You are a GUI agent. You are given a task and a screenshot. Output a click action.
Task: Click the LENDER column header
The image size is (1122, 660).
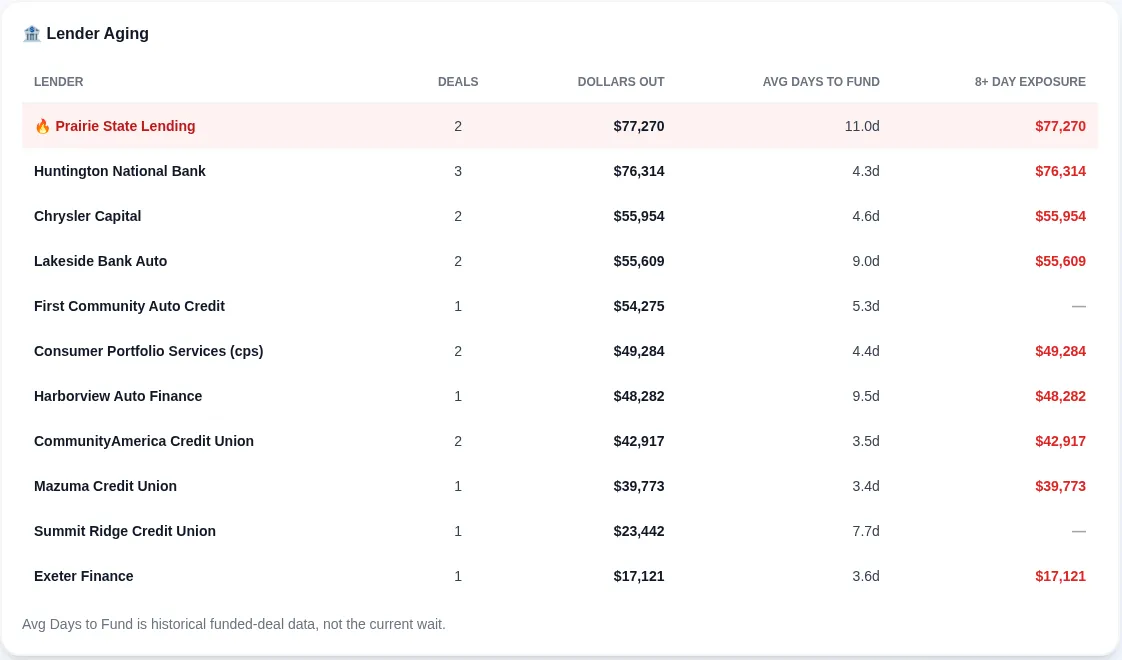coord(59,82)
